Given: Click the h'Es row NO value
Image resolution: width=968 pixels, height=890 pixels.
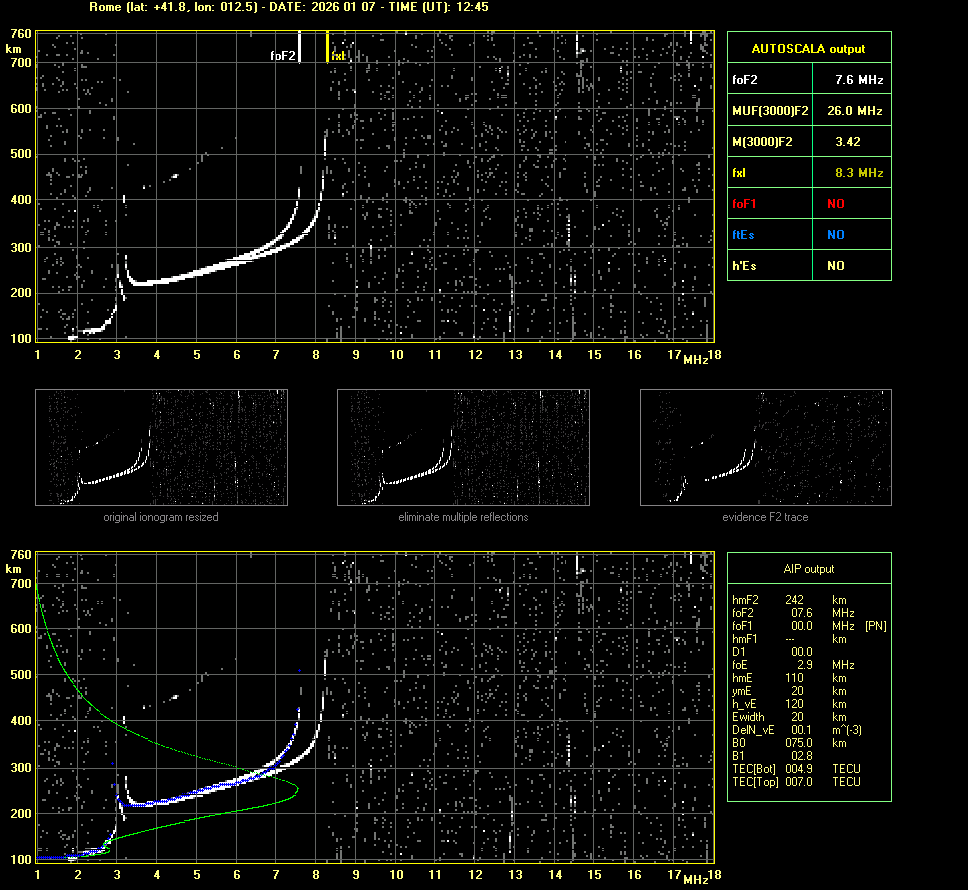Looking at the screenshot, I should tap(835, 266).
